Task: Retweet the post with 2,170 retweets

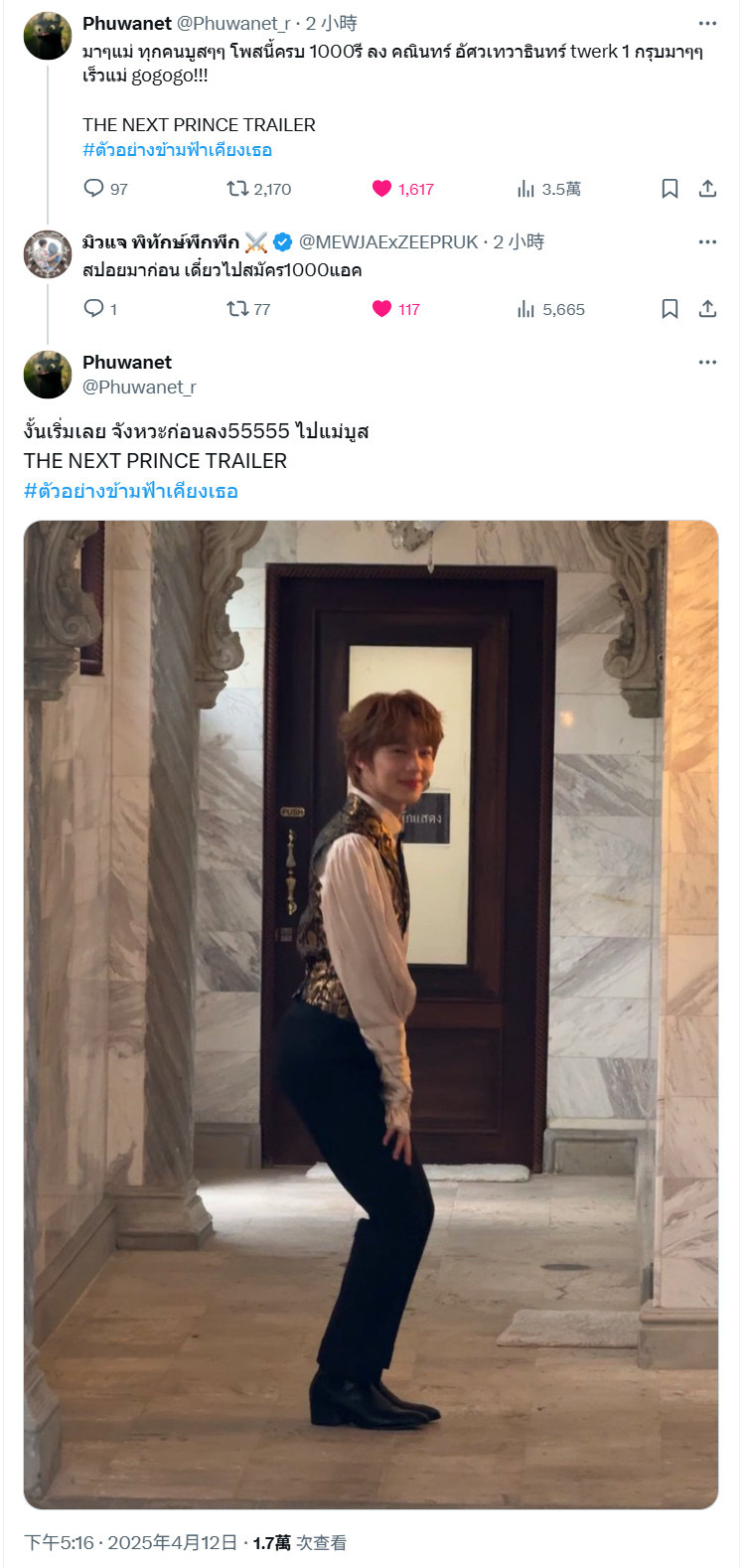Action: 258,189
